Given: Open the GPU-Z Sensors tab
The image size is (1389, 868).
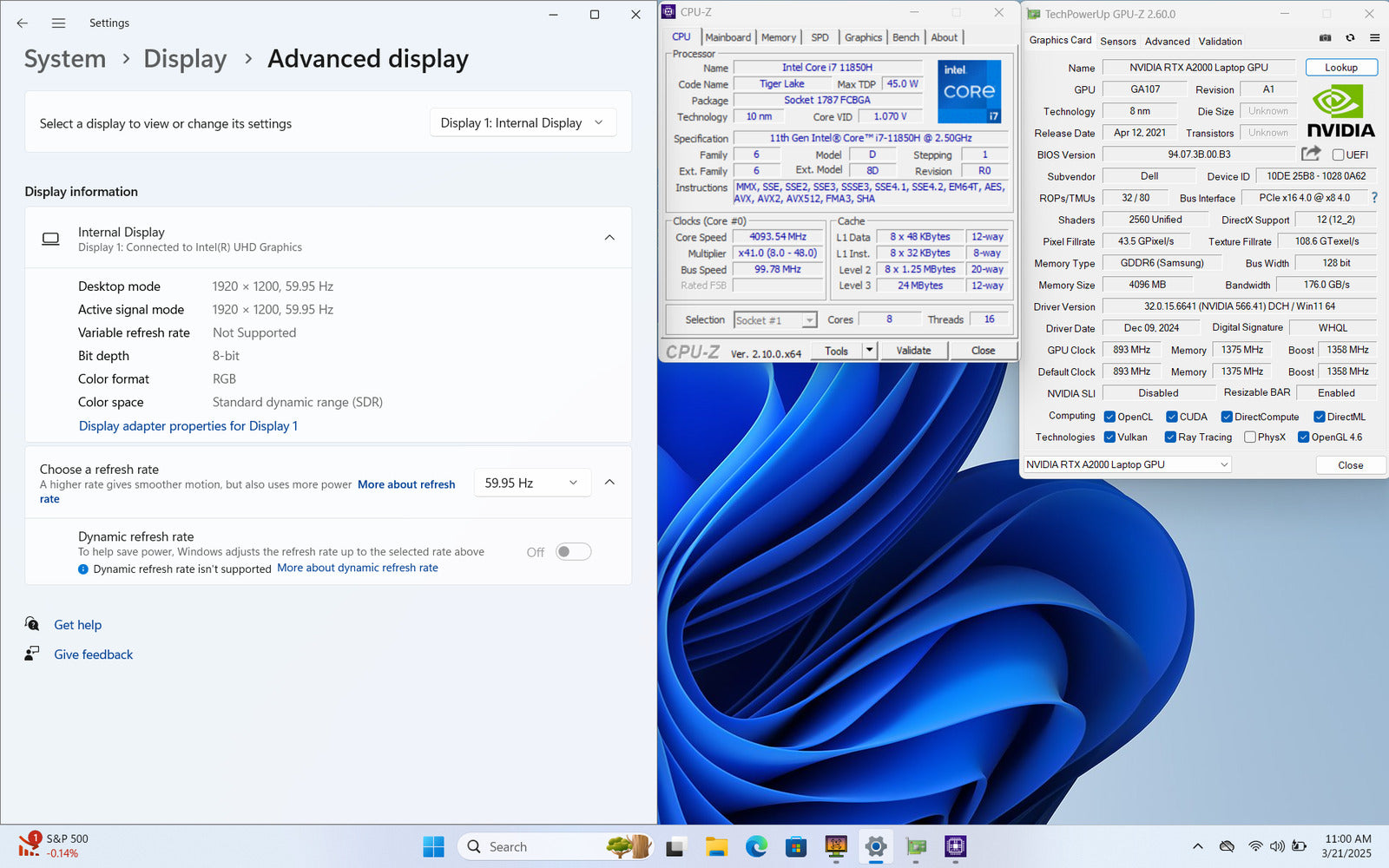Looking at the screenshot, I should tap(1118, 42).
